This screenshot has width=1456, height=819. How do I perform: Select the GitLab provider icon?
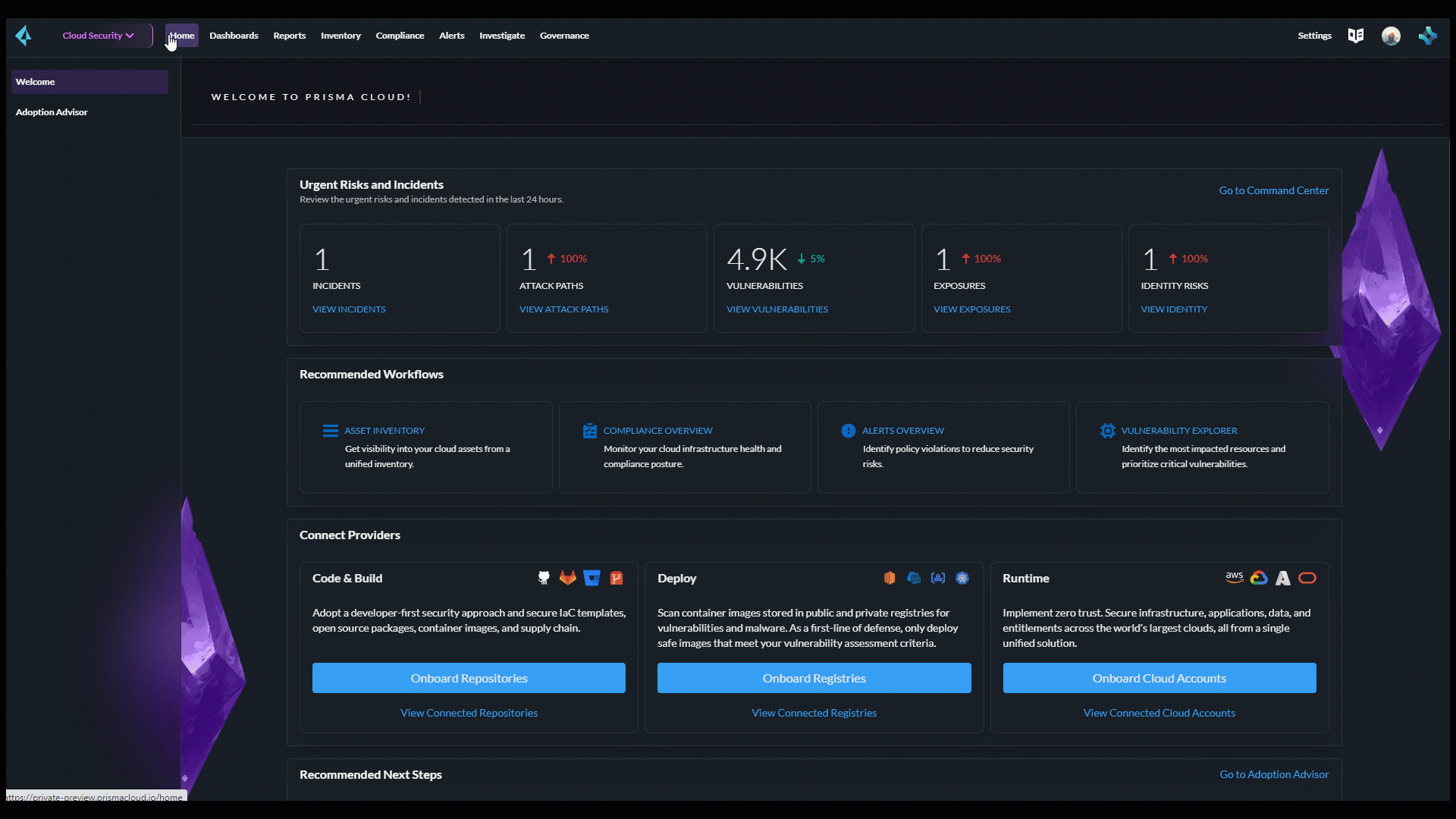[x=568, y=577]
